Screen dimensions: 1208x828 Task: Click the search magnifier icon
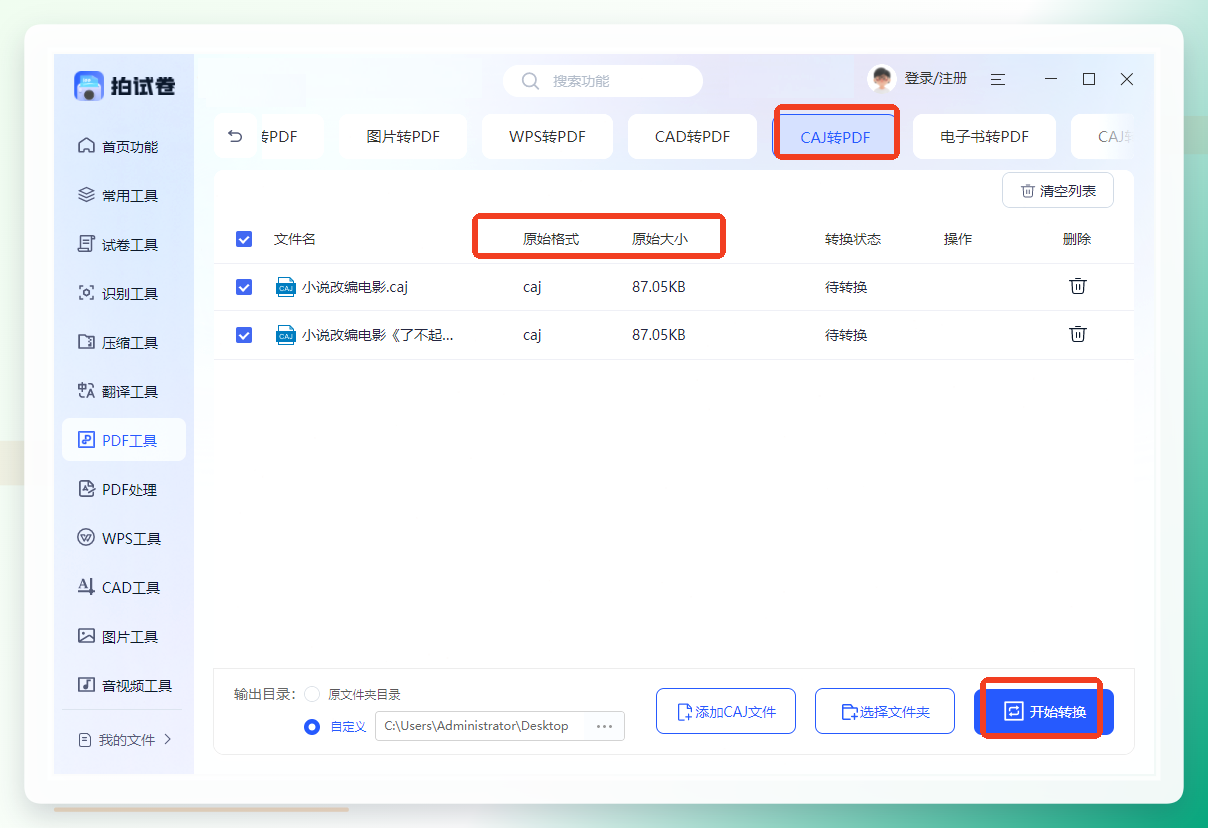(x=531, y=81)
